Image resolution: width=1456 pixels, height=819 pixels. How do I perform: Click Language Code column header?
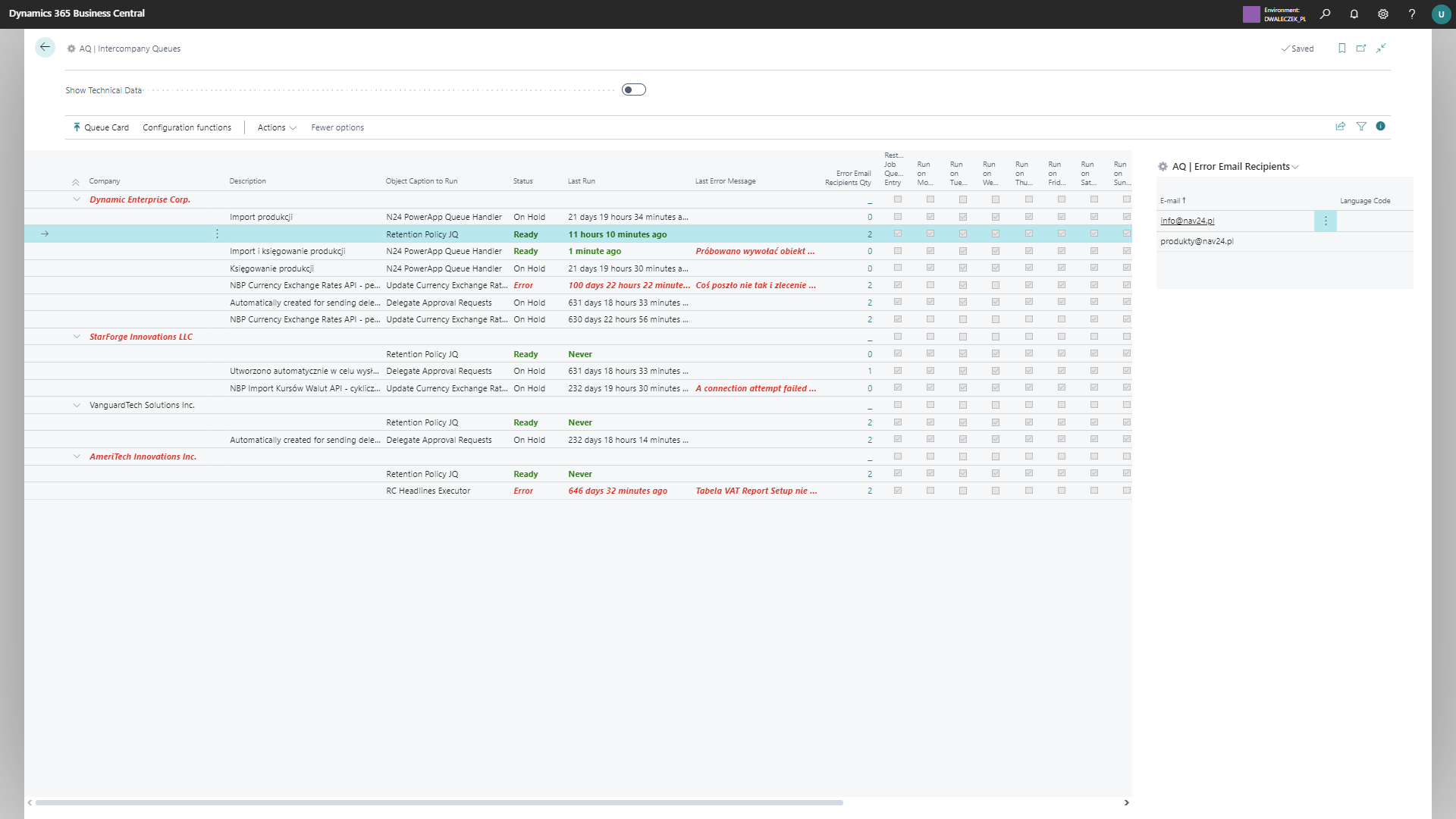tap(1365, 201)
